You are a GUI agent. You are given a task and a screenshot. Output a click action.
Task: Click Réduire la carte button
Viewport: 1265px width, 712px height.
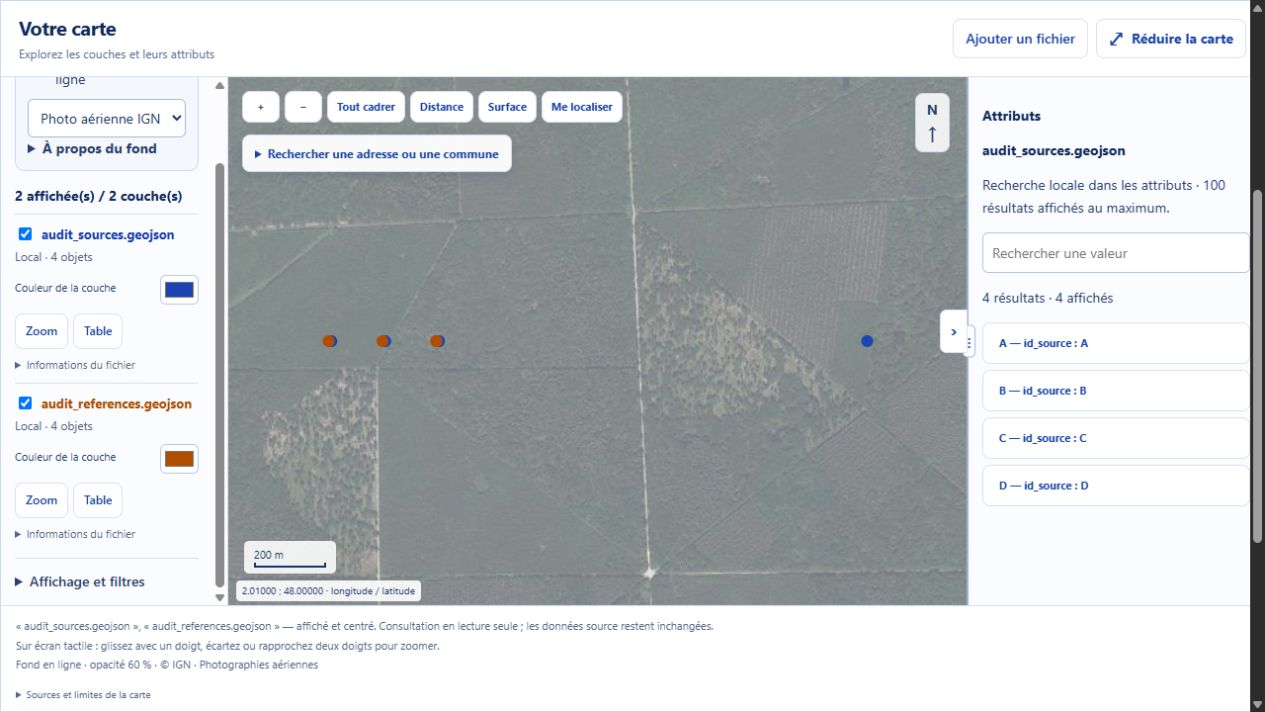1171,39
